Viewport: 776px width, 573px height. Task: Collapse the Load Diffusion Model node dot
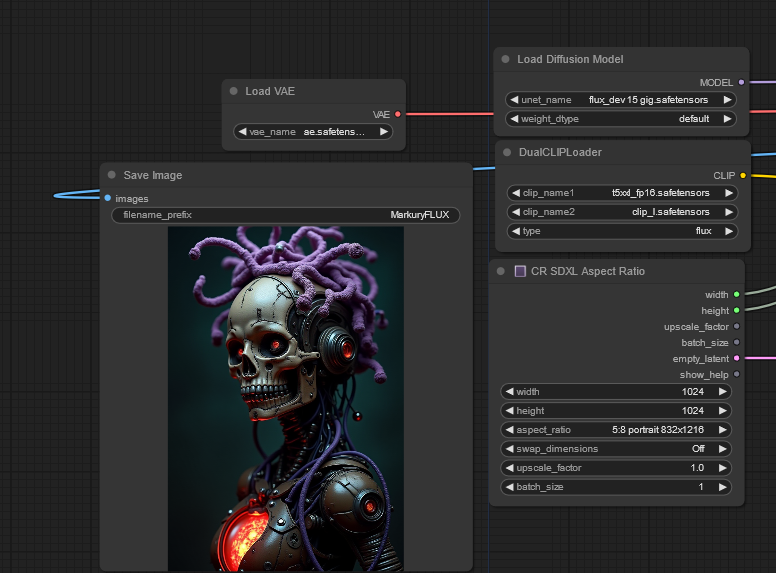tap(506, 60)
